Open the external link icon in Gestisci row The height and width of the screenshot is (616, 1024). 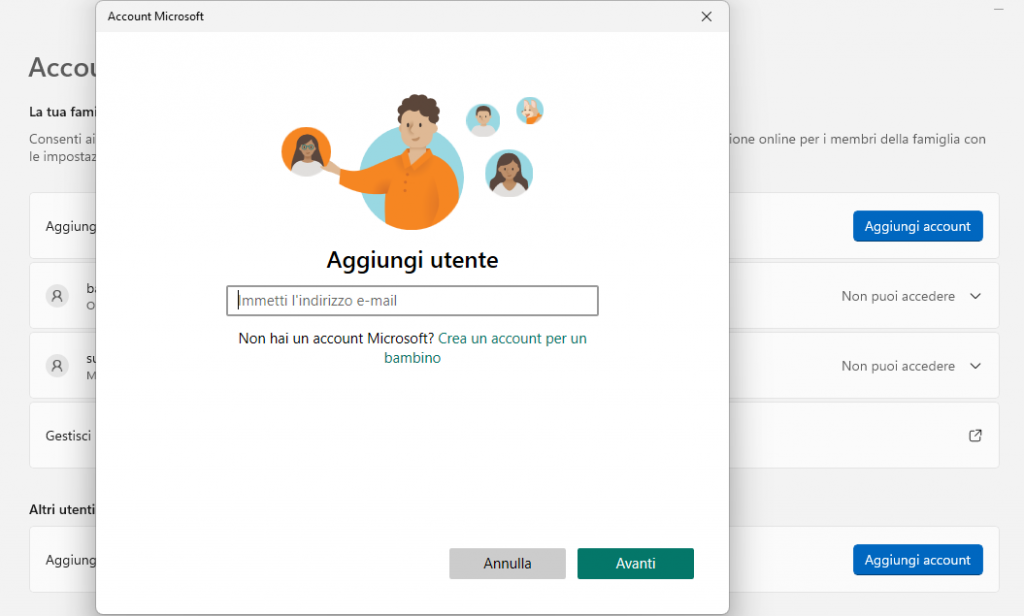point(975,436)
